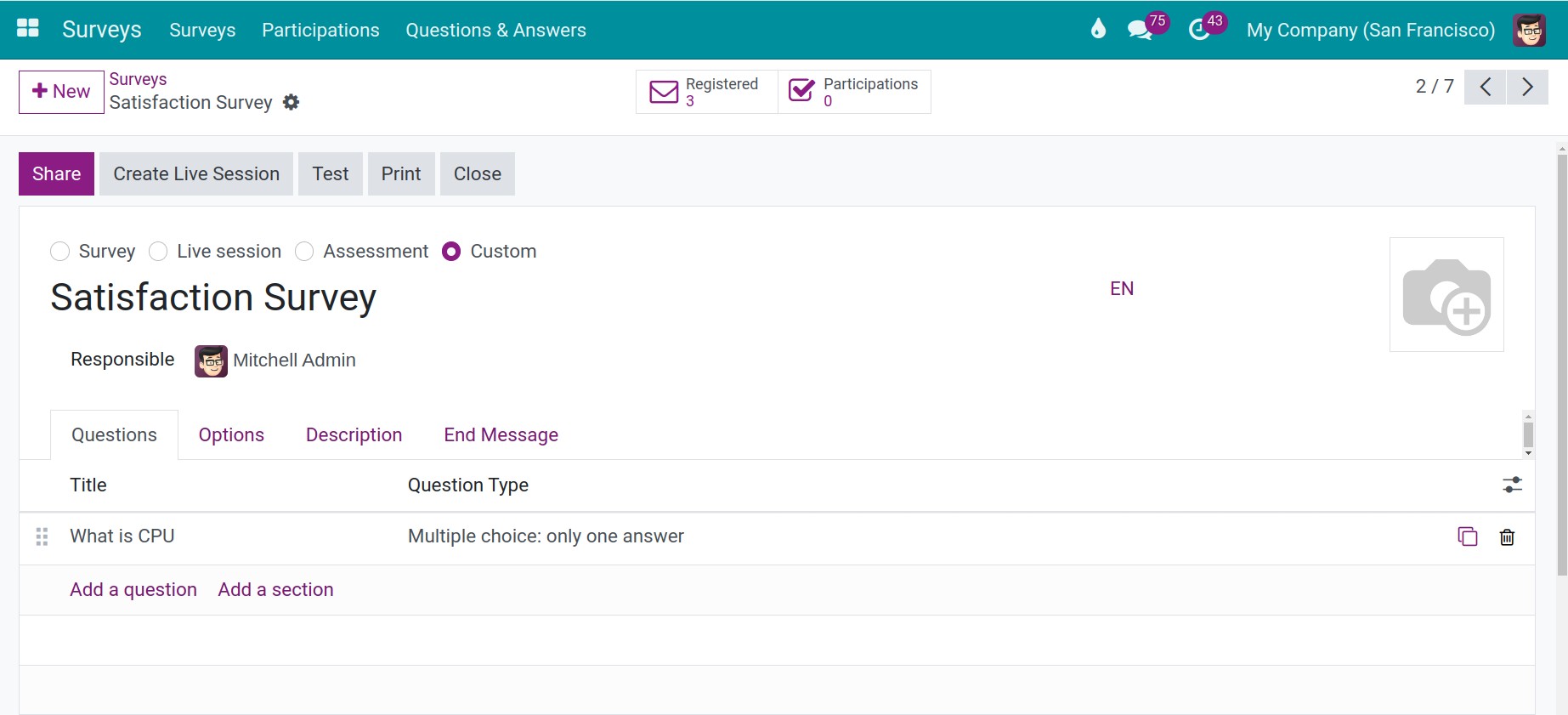Open the Participations menu
The height and width of the screenshot is (715, 1568).
[320, 30]
